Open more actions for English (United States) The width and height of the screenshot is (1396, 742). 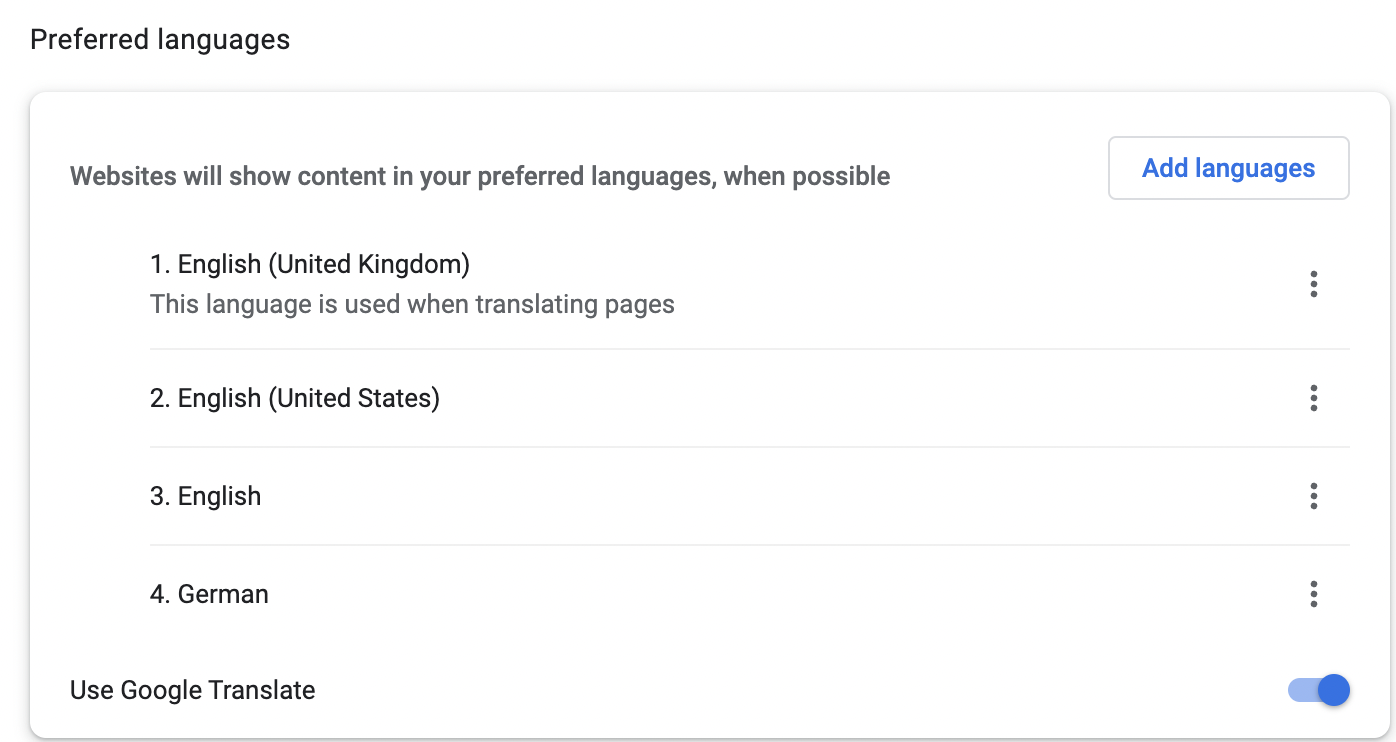pyautogui.click(x=1313, y=398)
